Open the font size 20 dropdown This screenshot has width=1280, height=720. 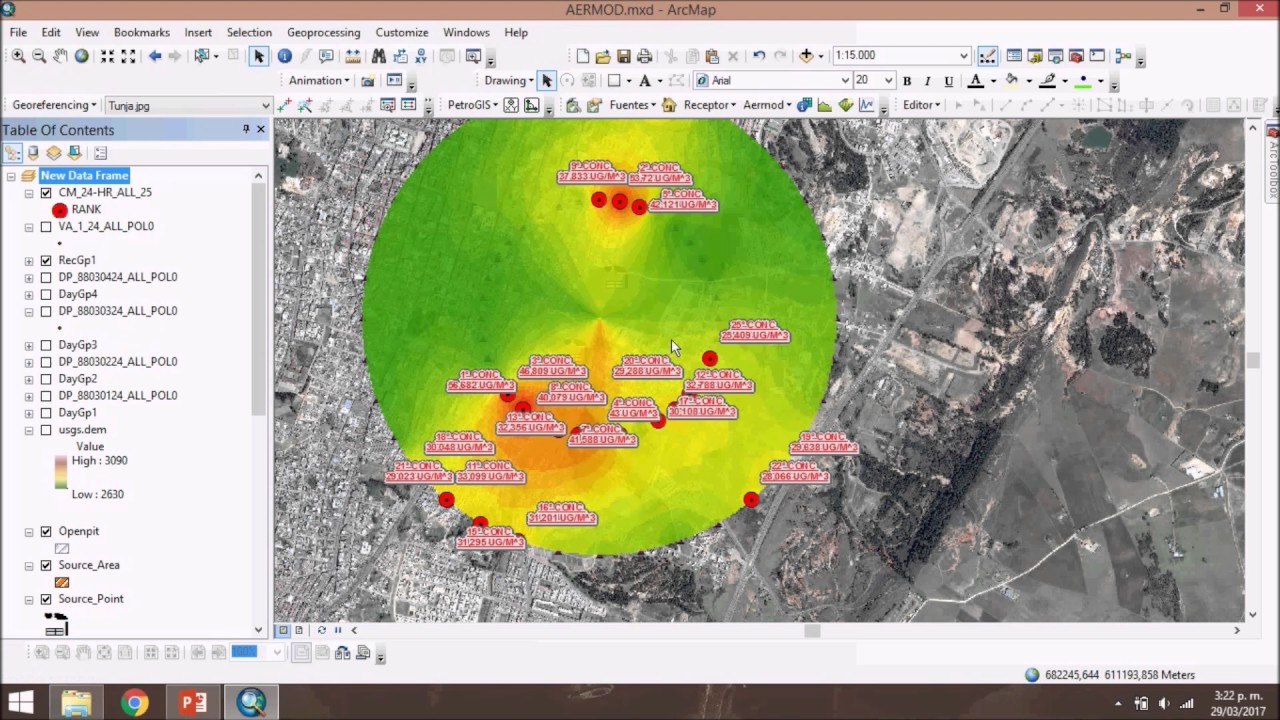pyautogui.click(x=888, y=80)
